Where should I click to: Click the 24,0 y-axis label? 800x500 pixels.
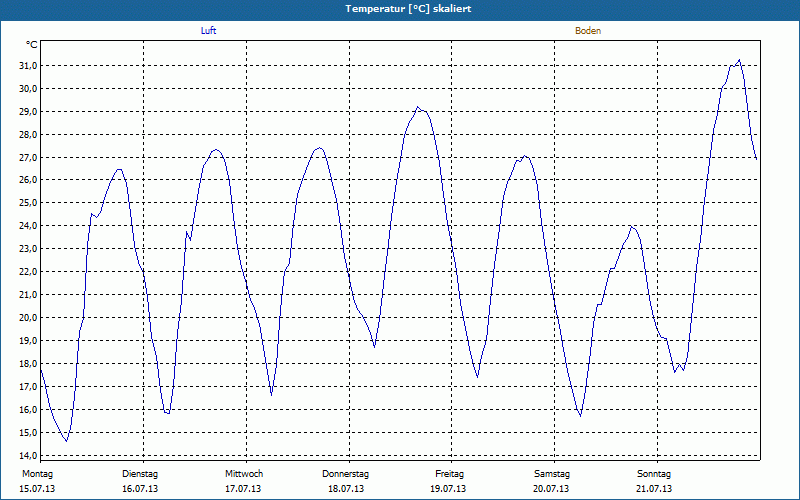pos(28,226)
